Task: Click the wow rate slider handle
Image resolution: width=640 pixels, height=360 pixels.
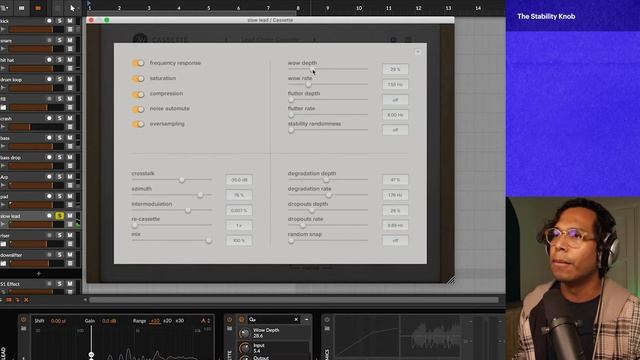Action: click(x=309, y=84)
